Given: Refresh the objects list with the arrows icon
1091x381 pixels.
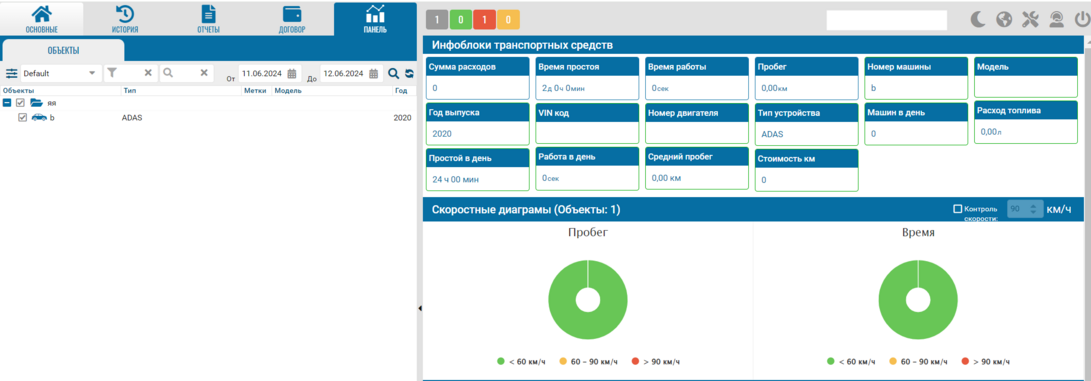Looking at the screenshot, I should tap(409, 74).
